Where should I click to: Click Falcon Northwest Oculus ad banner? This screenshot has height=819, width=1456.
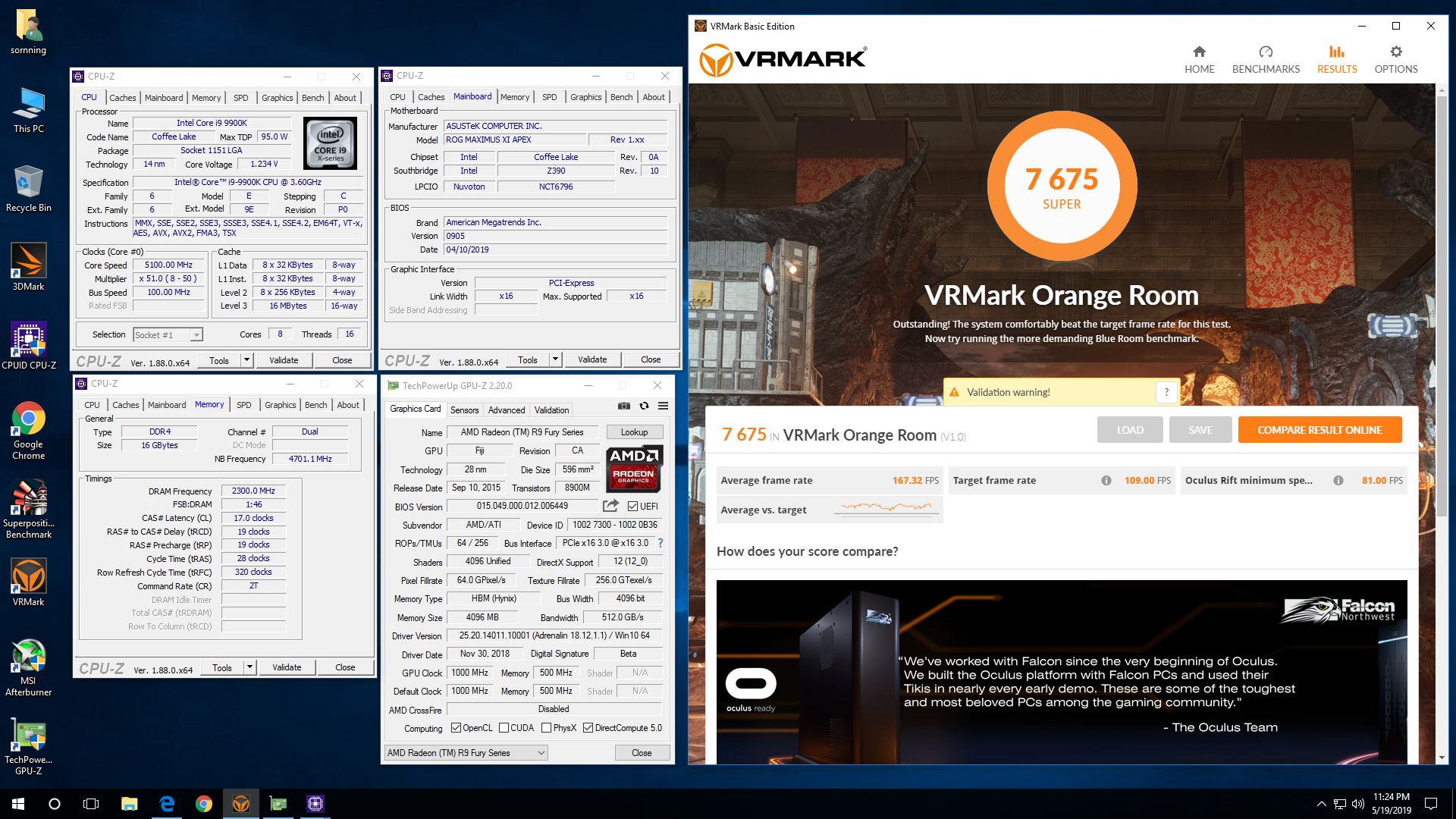click(x=1062, y=672)
